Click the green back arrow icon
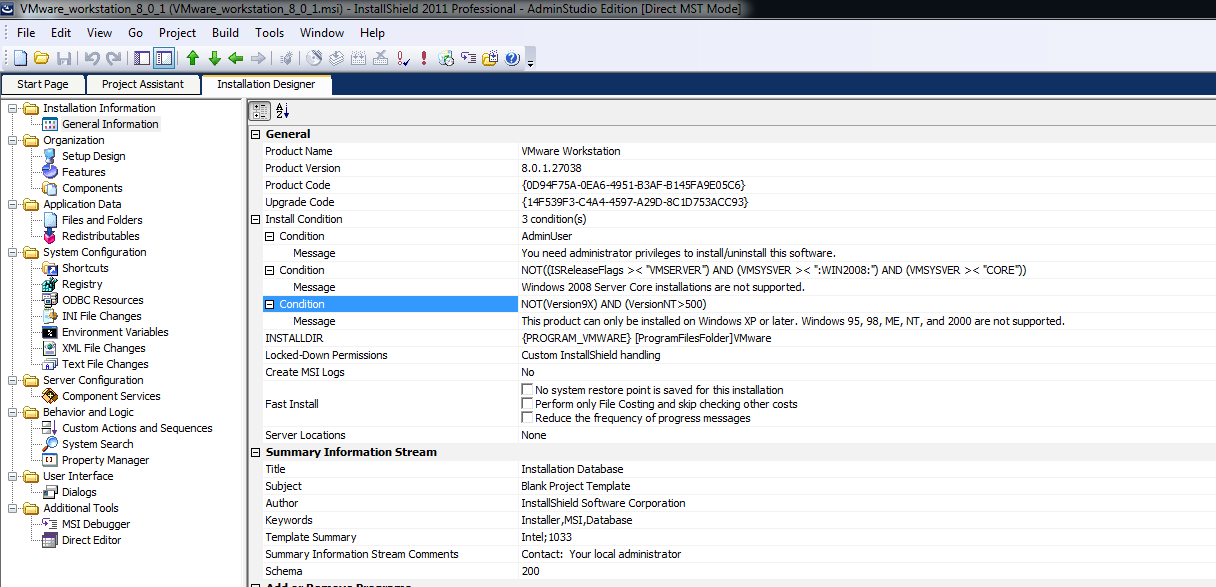The image size is (1216, 587). click(236, 58)
